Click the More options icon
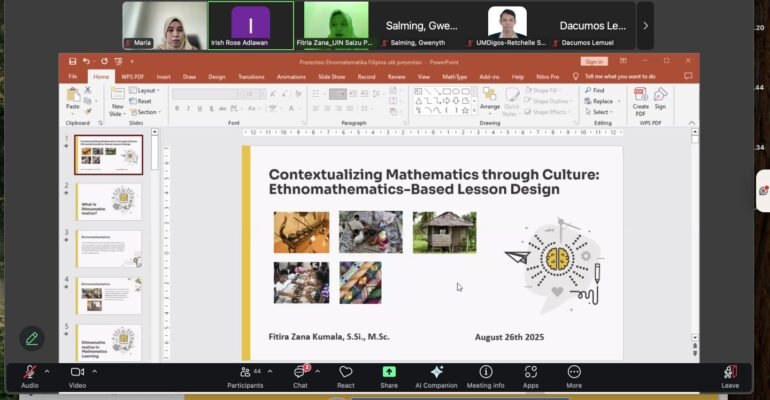The height and width of the screenshot is (400, 770). (574, 373)
